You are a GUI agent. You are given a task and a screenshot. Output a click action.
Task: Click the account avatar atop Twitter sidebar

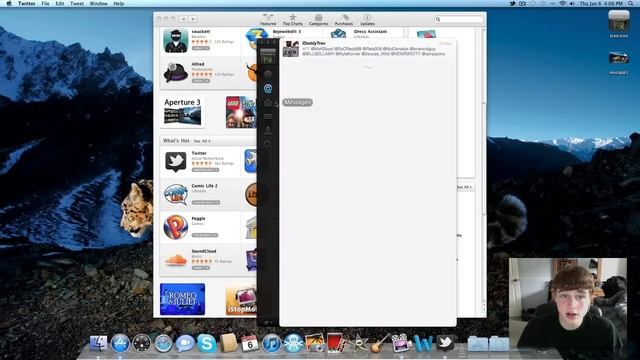[x=268, y=56]
